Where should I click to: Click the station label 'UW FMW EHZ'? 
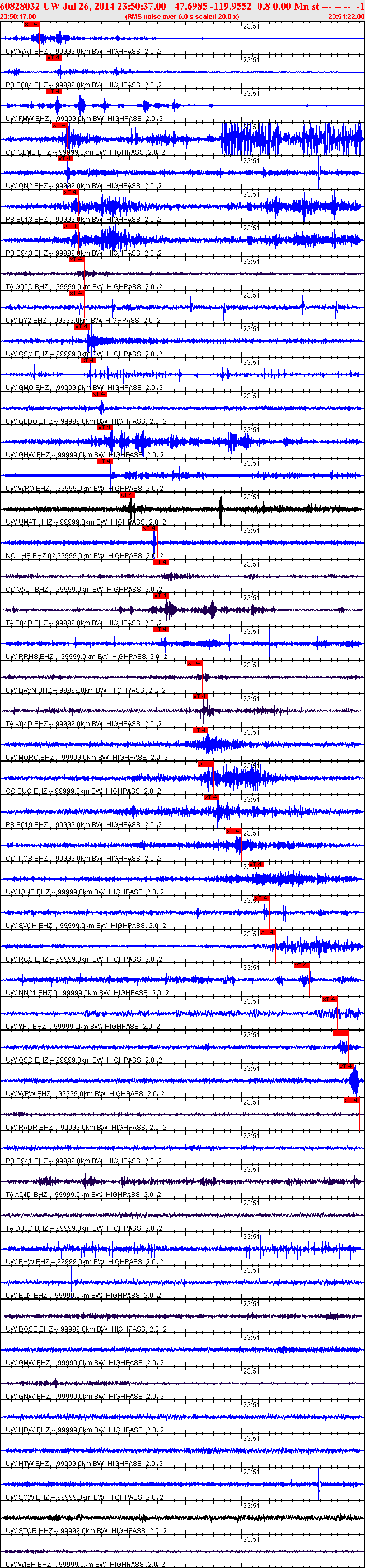click(x=27, y=119)
